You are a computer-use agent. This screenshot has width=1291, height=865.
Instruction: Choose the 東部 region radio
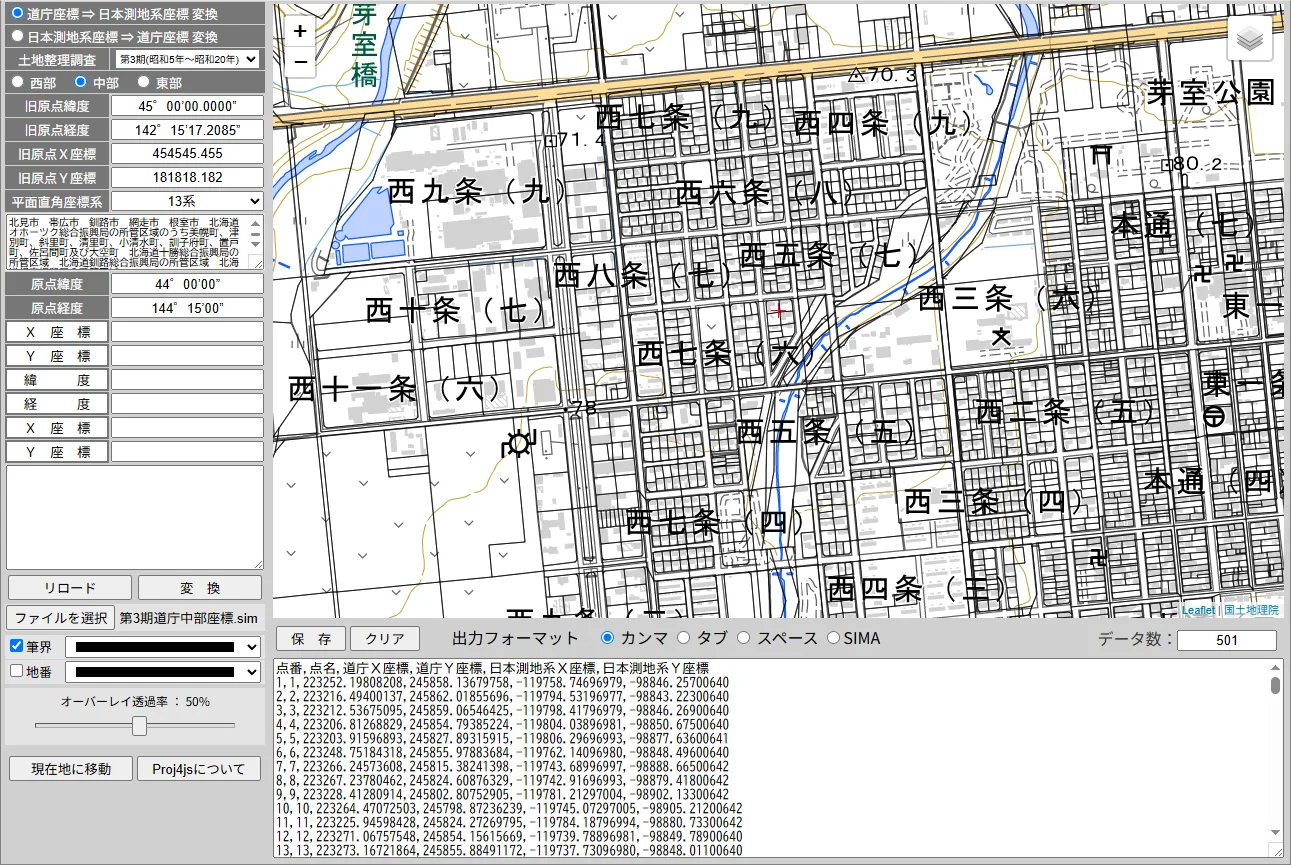click(143, 82)
